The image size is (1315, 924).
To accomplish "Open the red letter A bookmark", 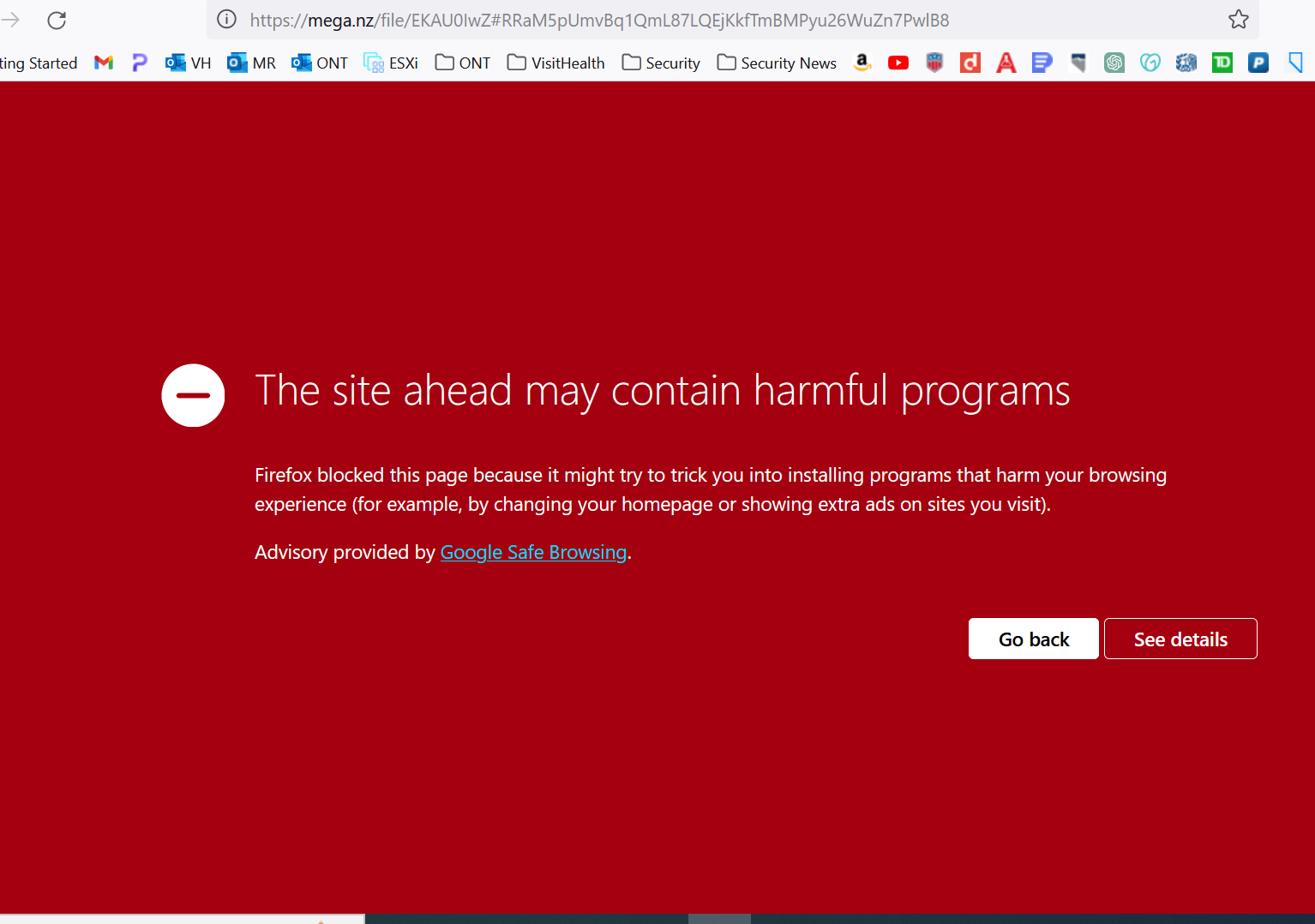I will point(1006,63).
